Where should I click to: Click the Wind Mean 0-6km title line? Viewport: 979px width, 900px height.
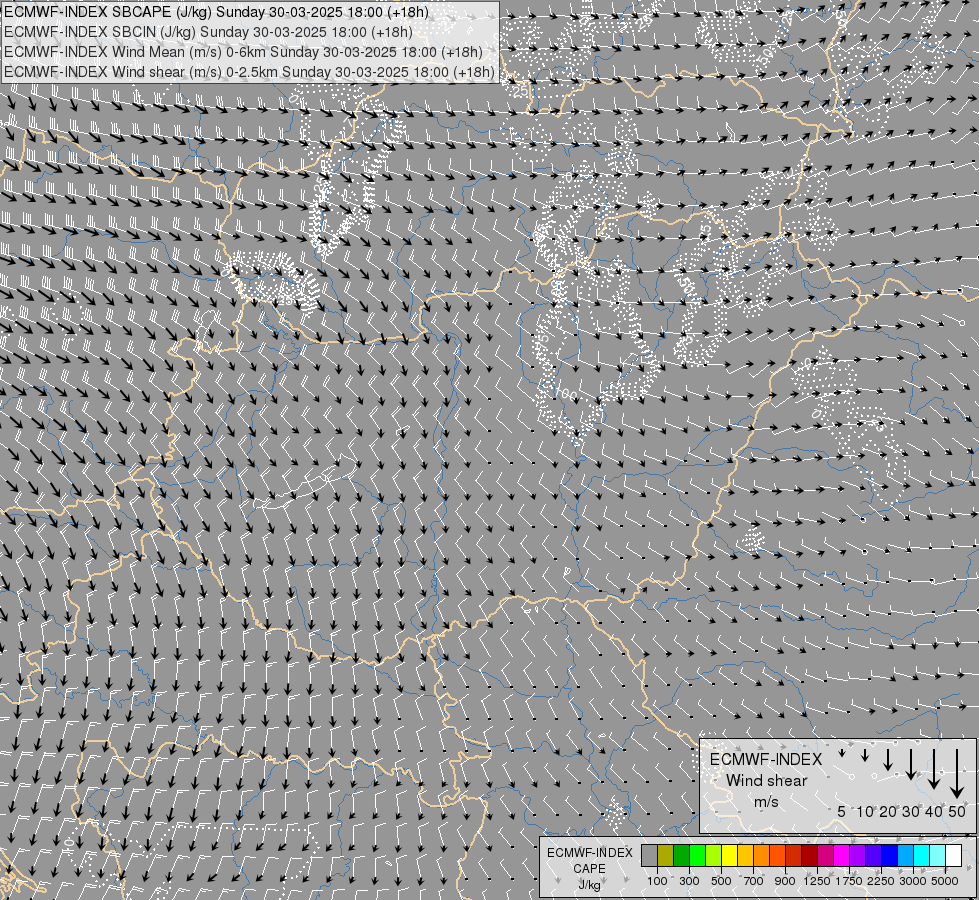coord(244,52)
